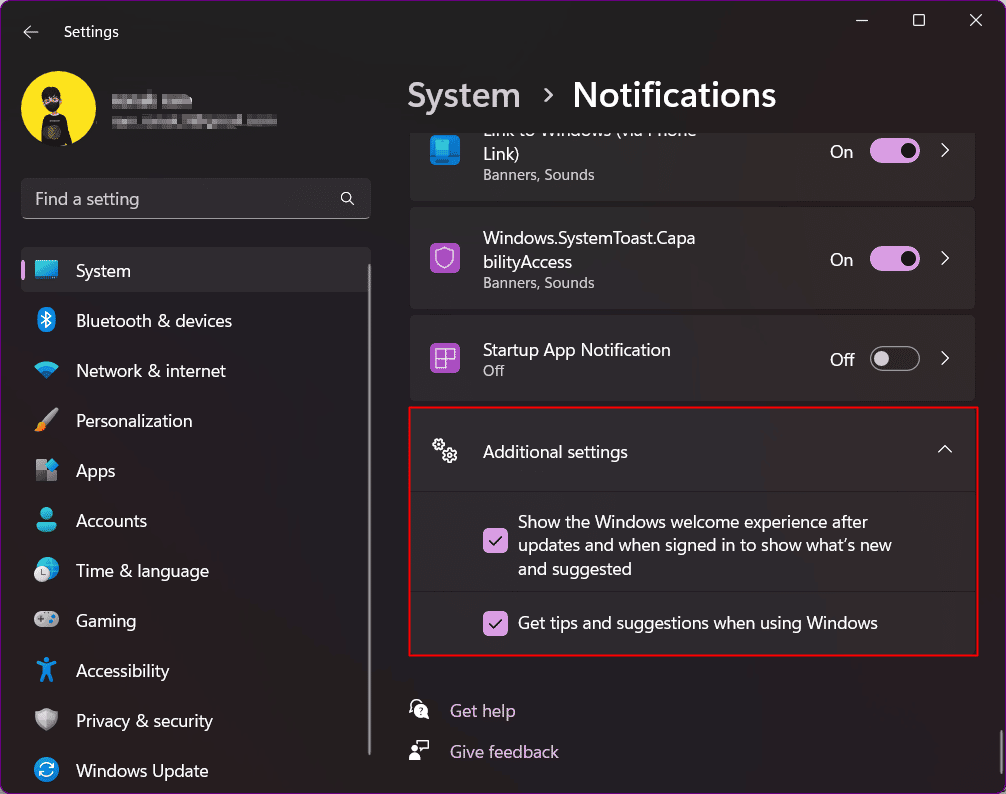Click the Apps grid icon
1006x794 pixels.
click(x=46, y=470)
